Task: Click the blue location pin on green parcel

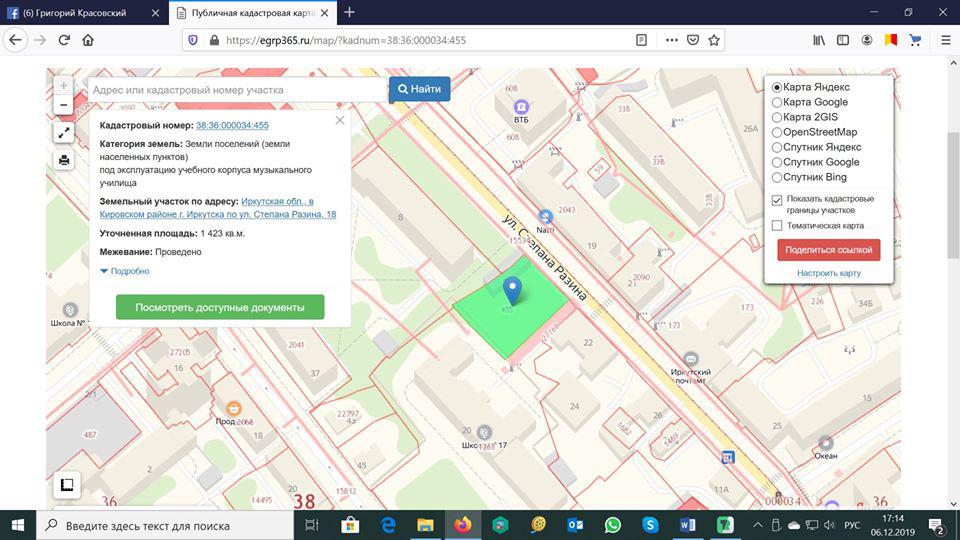Action: coord(512,290)
